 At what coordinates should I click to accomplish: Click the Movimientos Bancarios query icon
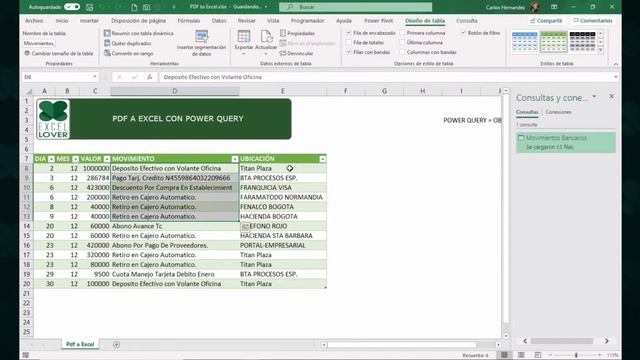521,138
